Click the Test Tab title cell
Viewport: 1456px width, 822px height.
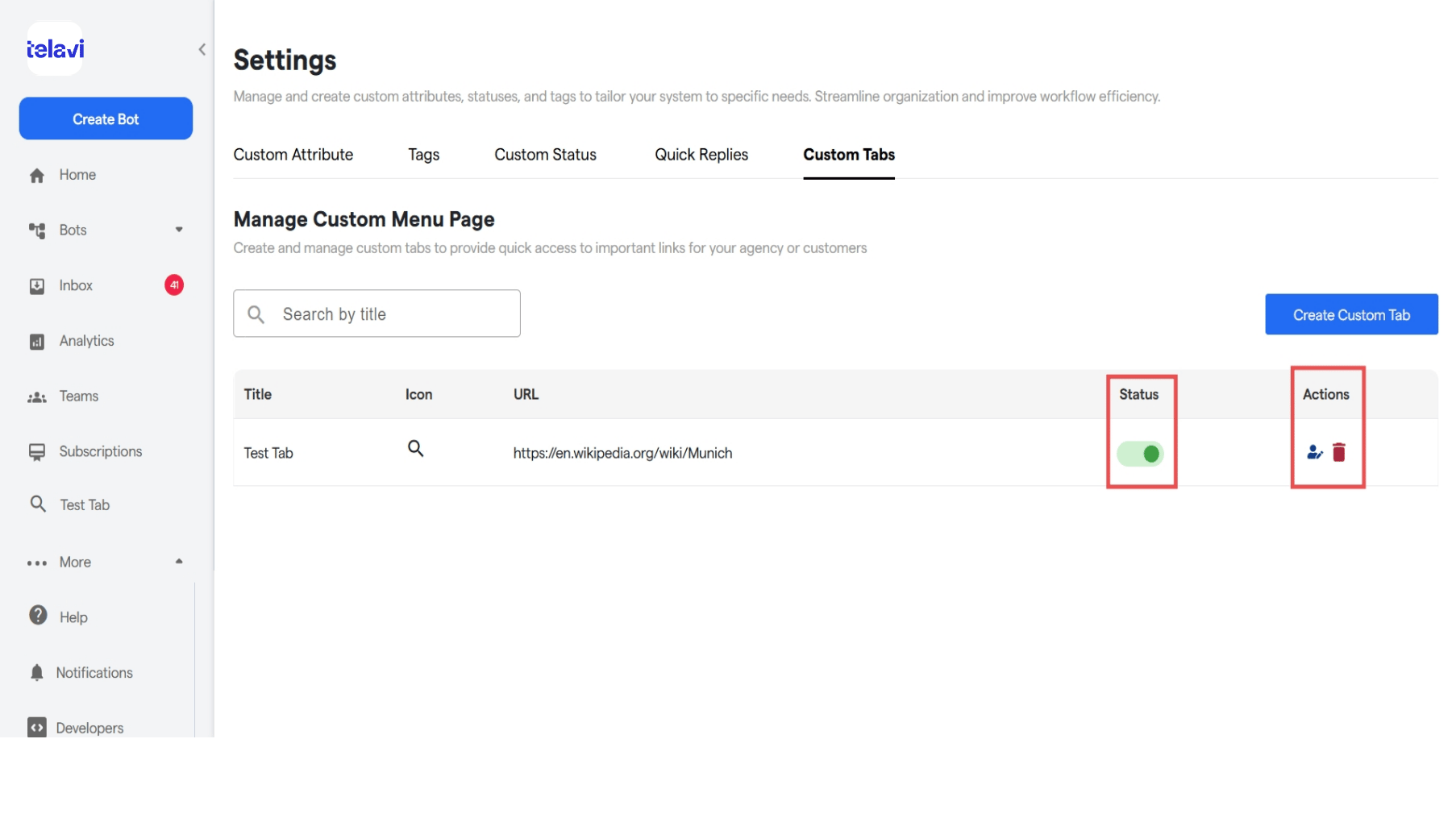[x=268, y=454]
